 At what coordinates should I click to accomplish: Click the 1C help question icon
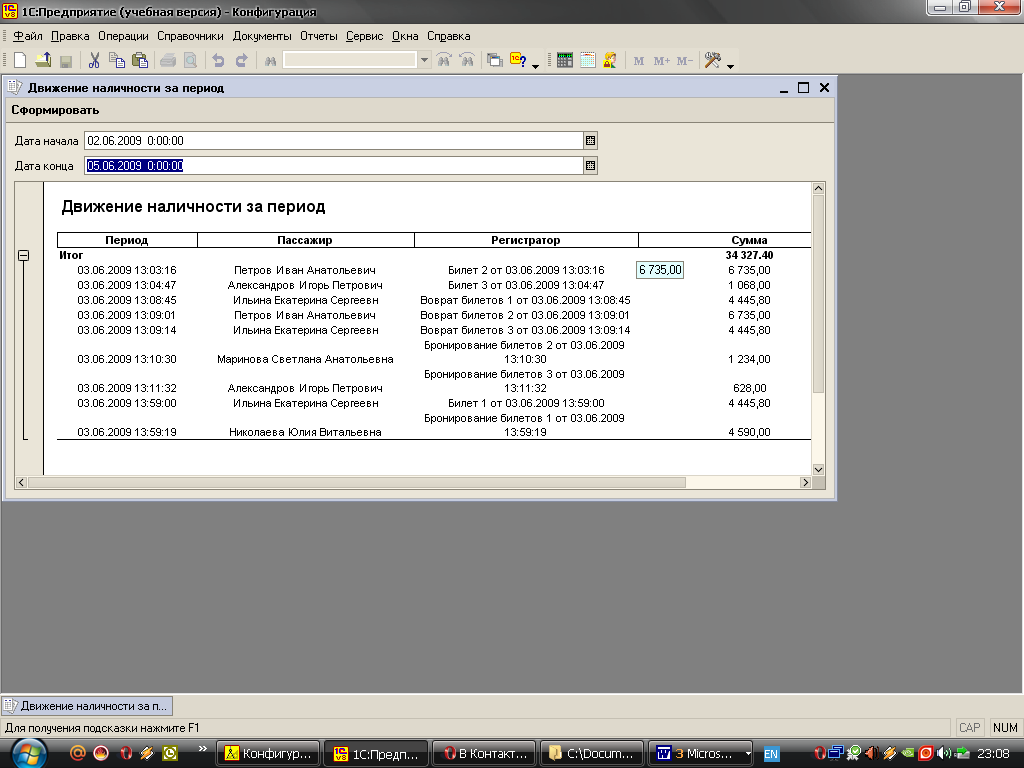pyautogui.click(x=518, y=60)
